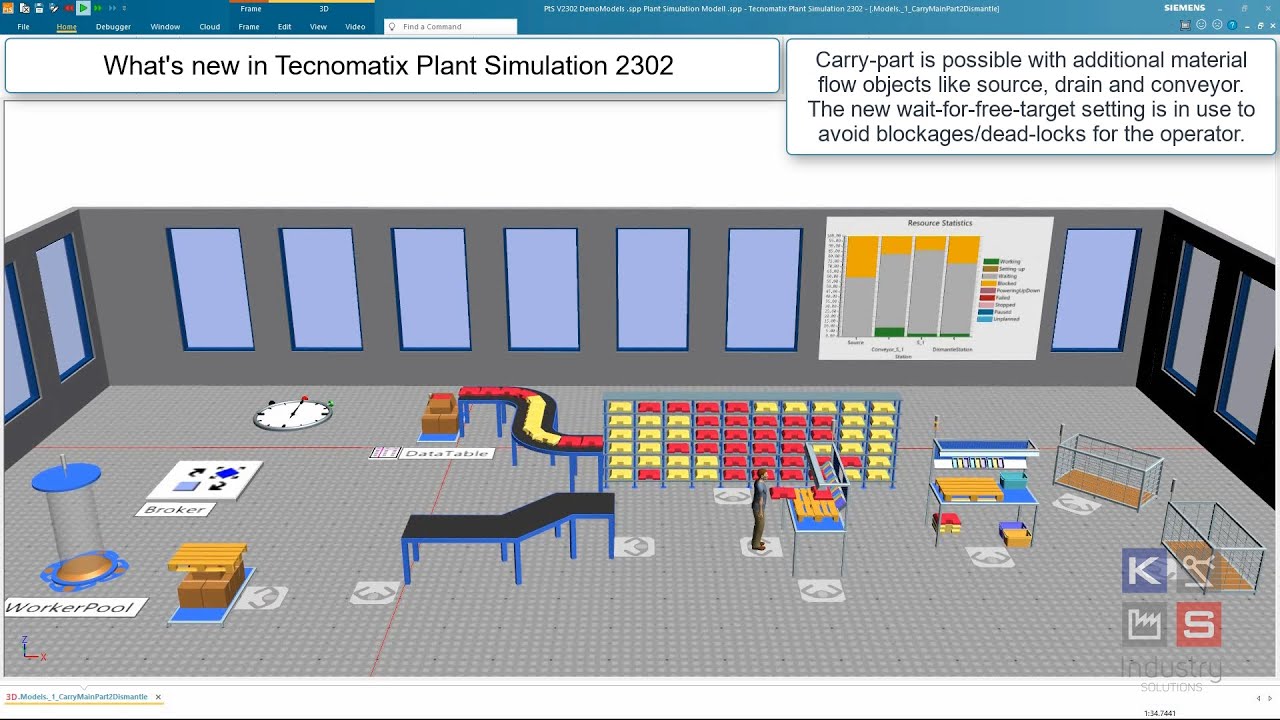Select the Frame context tab group header

251,9
